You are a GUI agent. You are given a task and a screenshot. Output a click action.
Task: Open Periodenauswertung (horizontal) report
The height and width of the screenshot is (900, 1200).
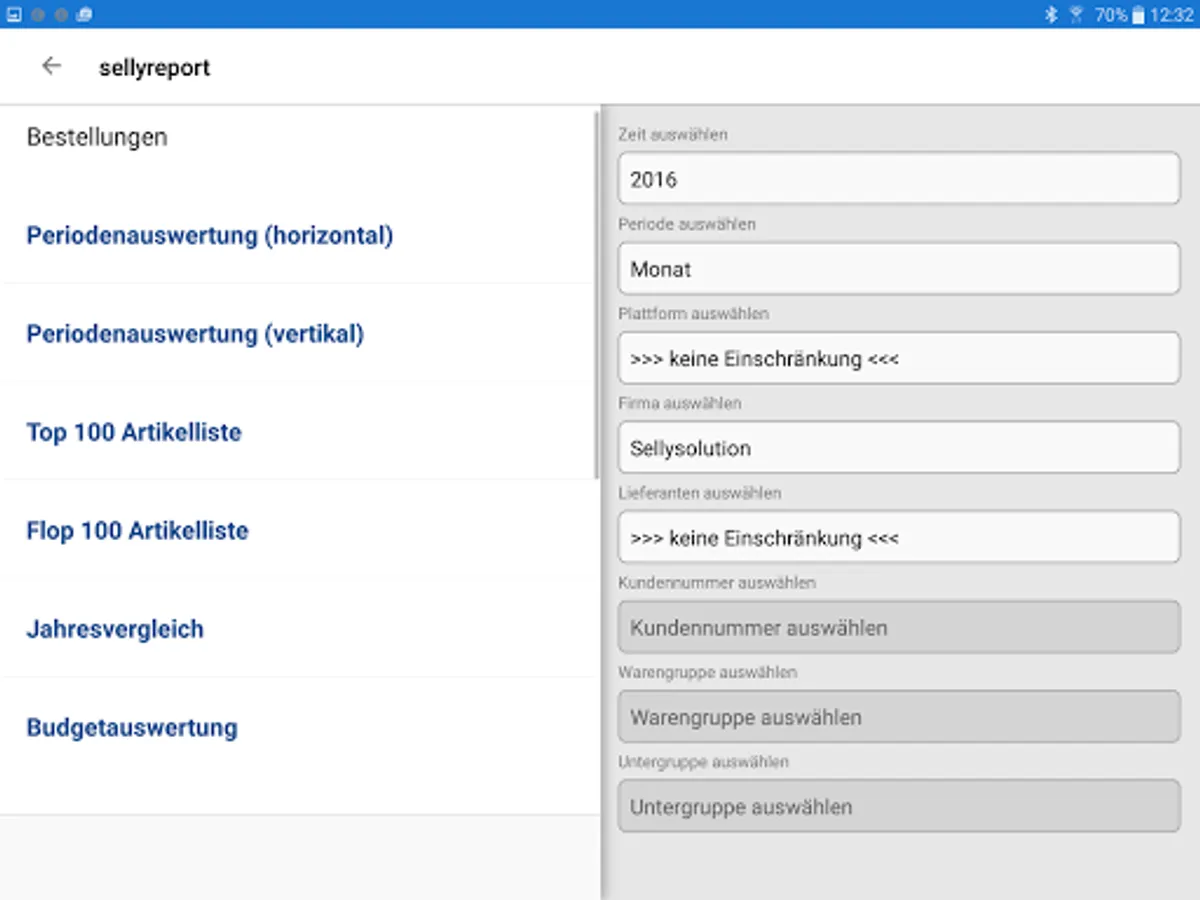pyautogui.click(x=210, y=236)
